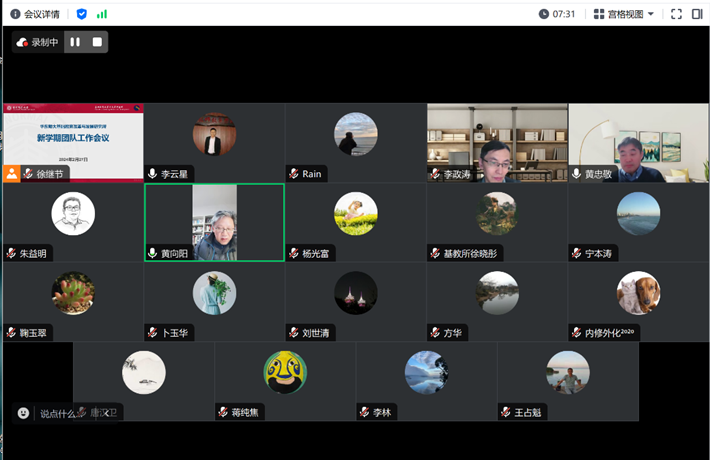Open the 说点什么 chat input
This screenshot has width=710, height=460.
[57, 413]
